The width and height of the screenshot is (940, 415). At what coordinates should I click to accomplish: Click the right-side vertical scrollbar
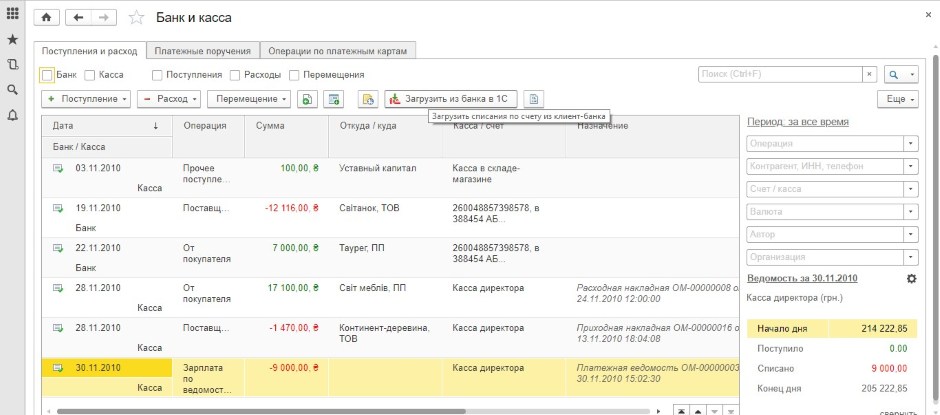pos(935,228)
